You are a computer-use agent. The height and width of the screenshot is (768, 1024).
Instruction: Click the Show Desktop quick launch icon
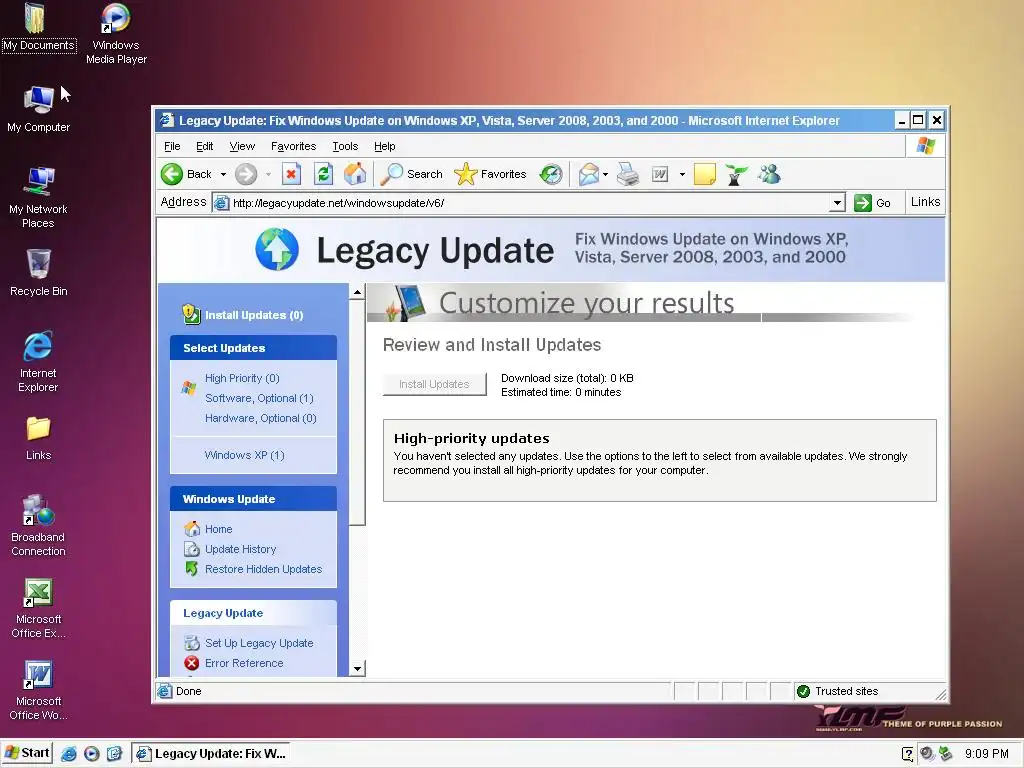tap(114, 754)
